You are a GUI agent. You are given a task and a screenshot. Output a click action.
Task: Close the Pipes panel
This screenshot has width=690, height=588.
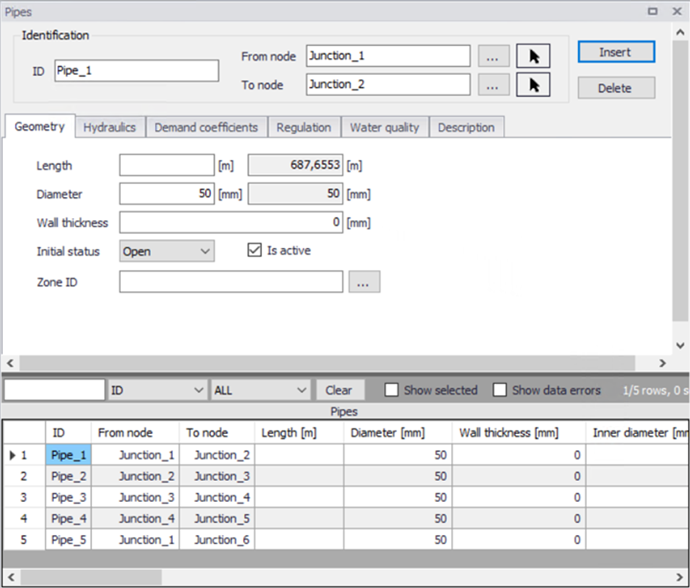coord(677,11)
